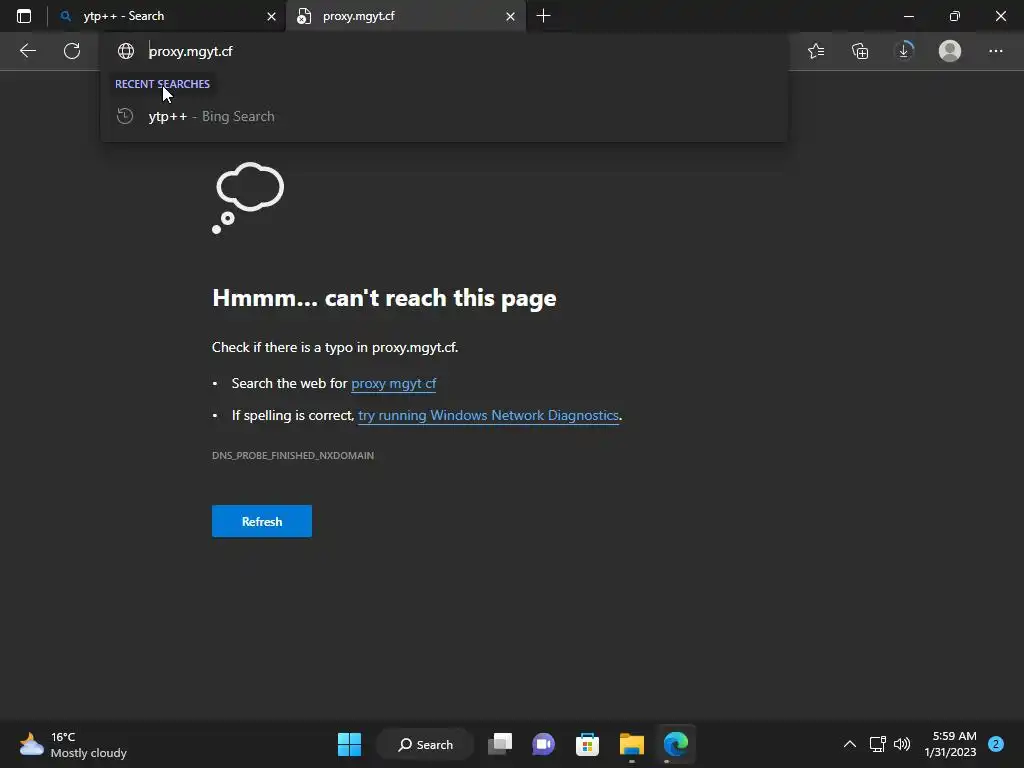Choose the ytp++ Bing Search suggestion
Viewport: 1024px width, 768px height.
tap(444, 116)
